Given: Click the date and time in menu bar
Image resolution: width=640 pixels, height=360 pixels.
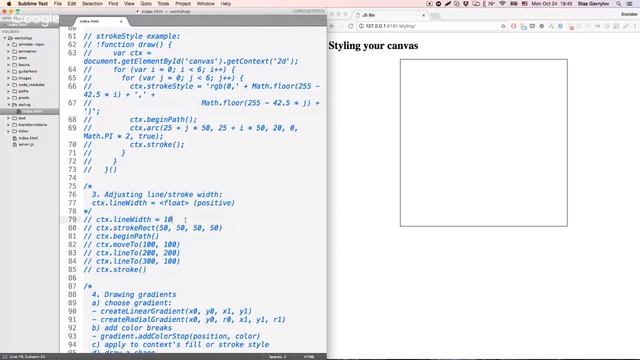Looking at the screenshot, I should point(551,4).
